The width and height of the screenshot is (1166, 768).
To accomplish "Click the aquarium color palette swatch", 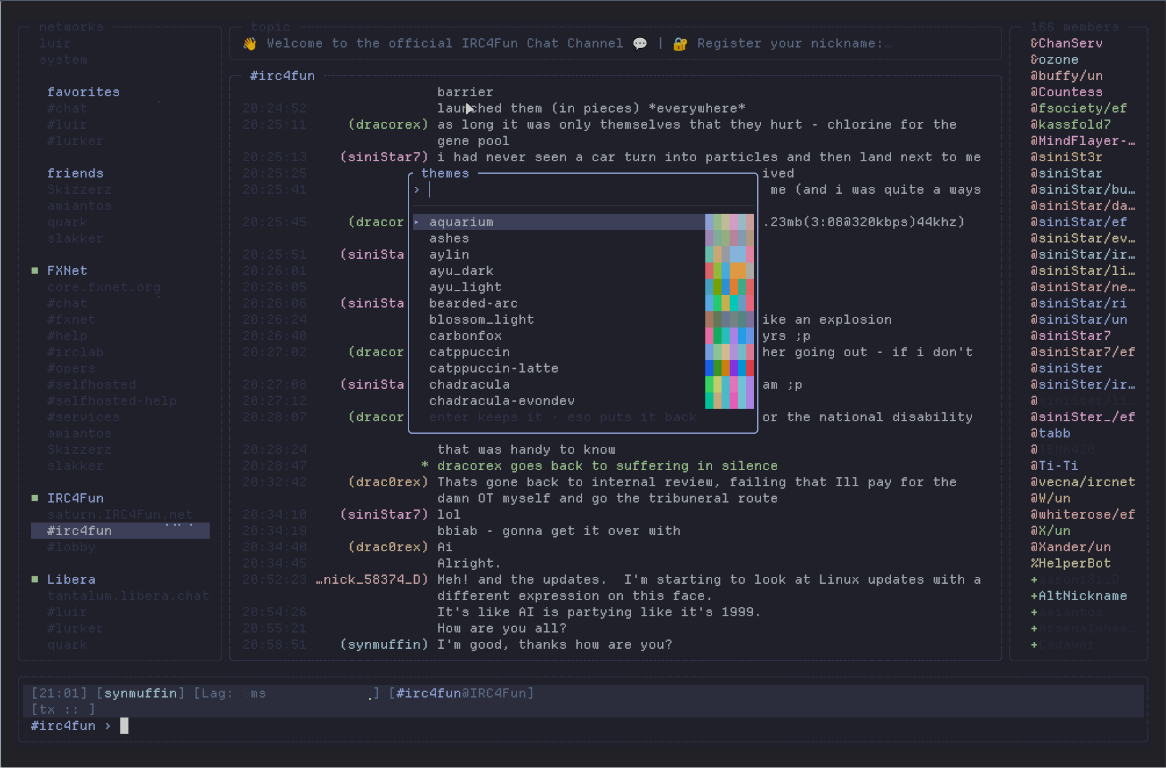I will tap(729, 222).
